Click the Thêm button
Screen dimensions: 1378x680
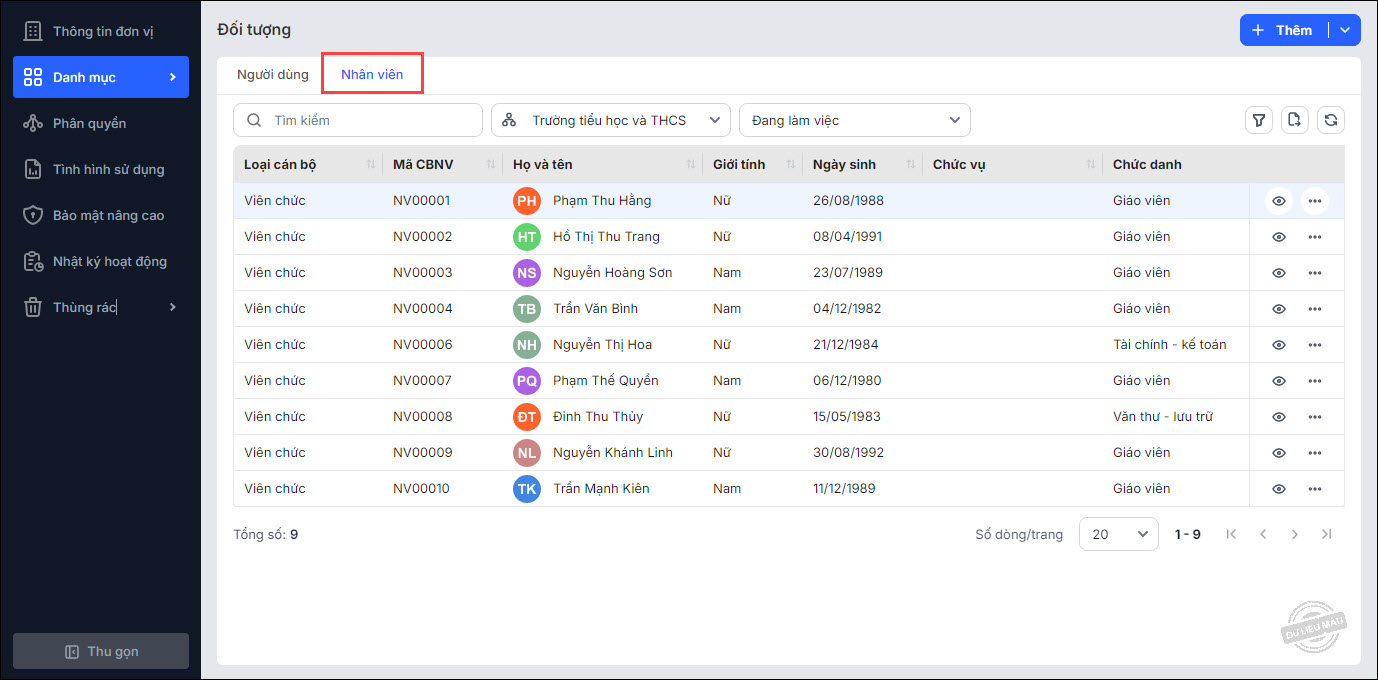[1284, 30]
